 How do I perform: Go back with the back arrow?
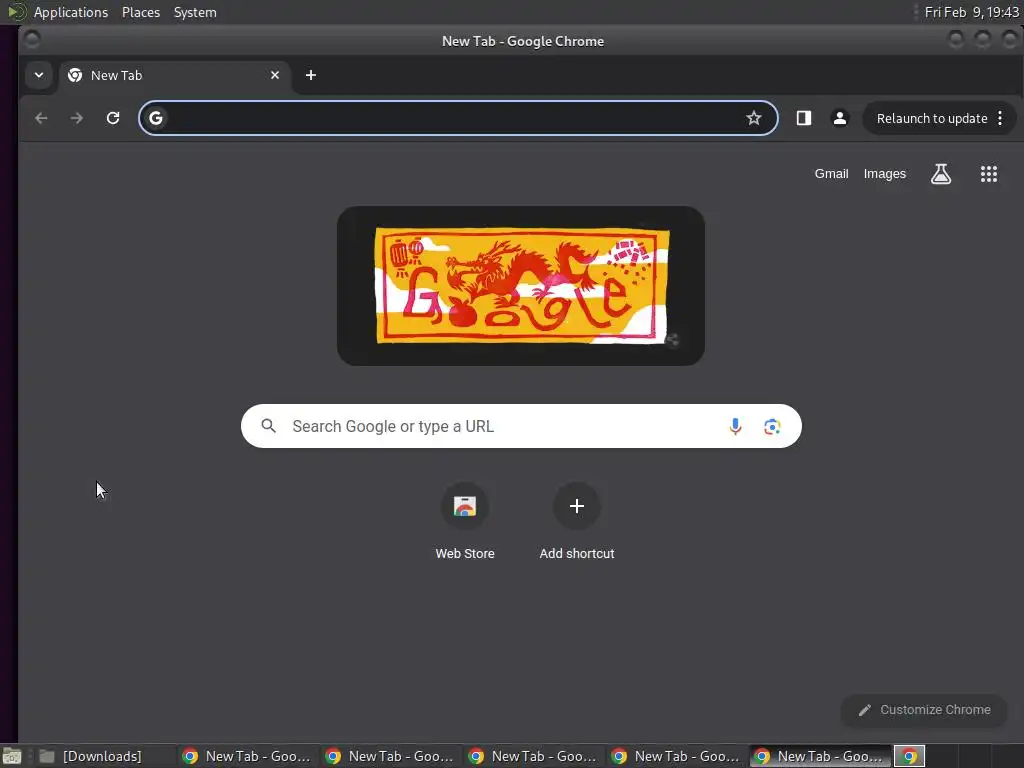pyautogui.click(x=41, y=118)
